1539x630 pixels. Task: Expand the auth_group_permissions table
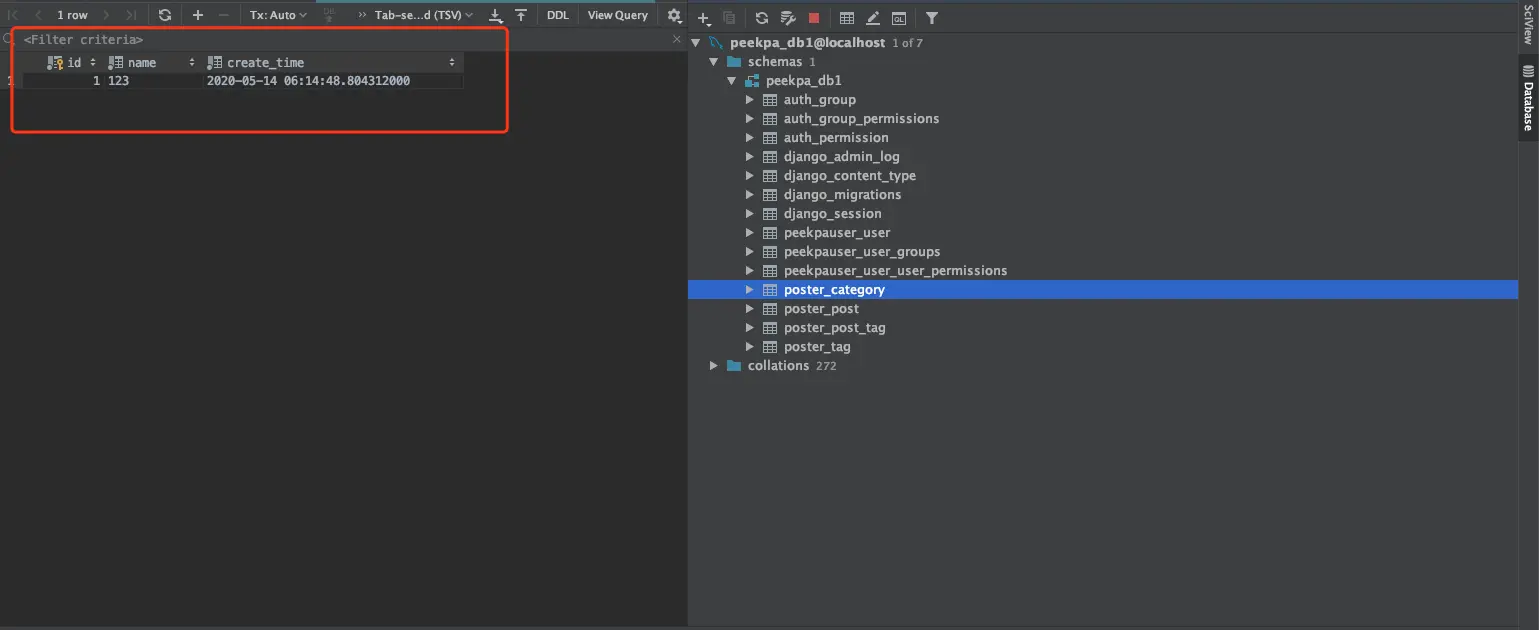click(751, 119)
